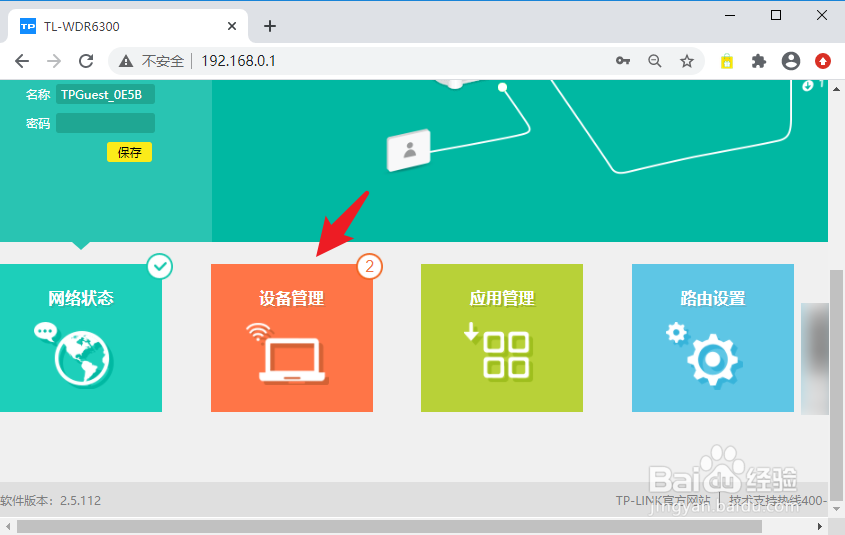Click the browser back arrow
Screen dimensions: 845x535
(x=22, y=61)
